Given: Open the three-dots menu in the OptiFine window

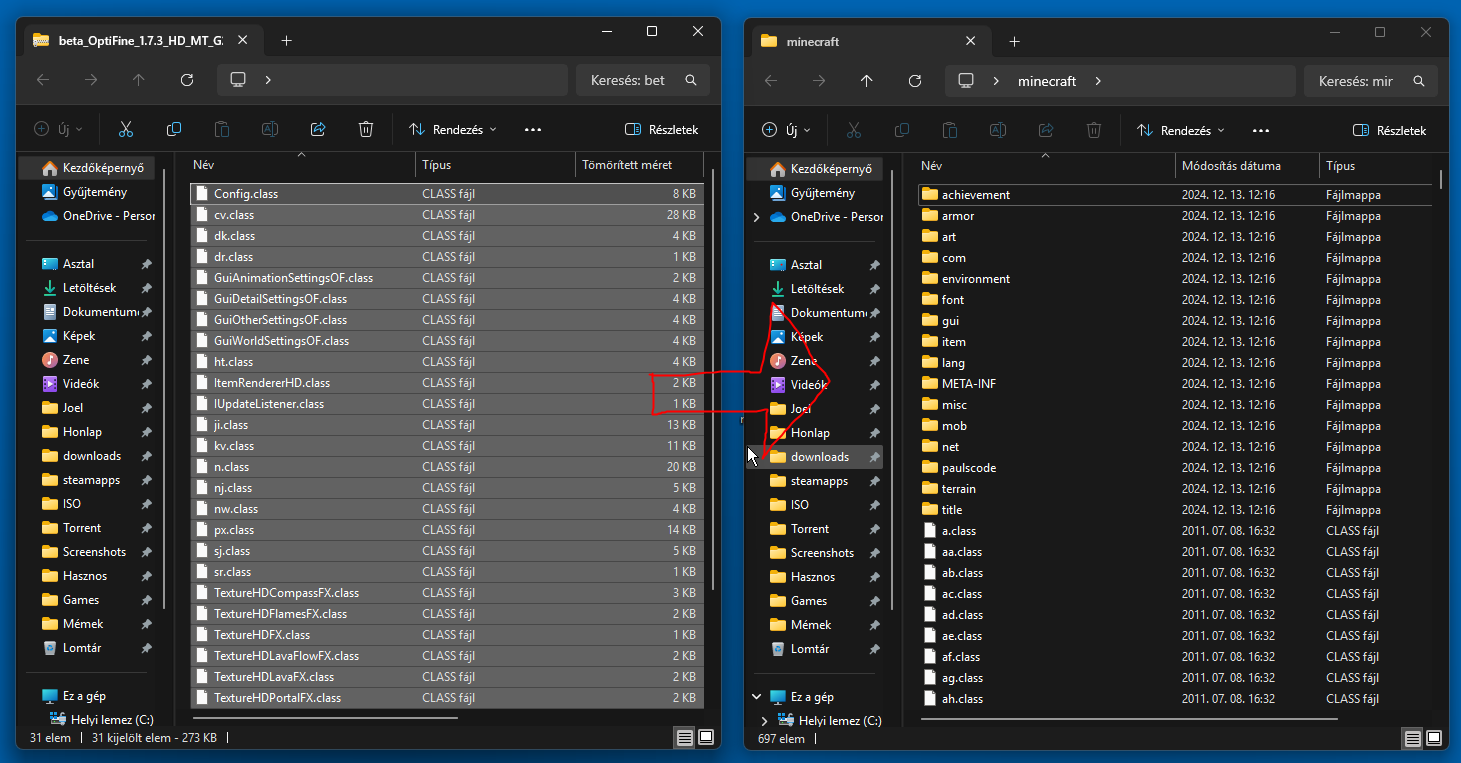Looking at the screenshot, I should (532, 129).
